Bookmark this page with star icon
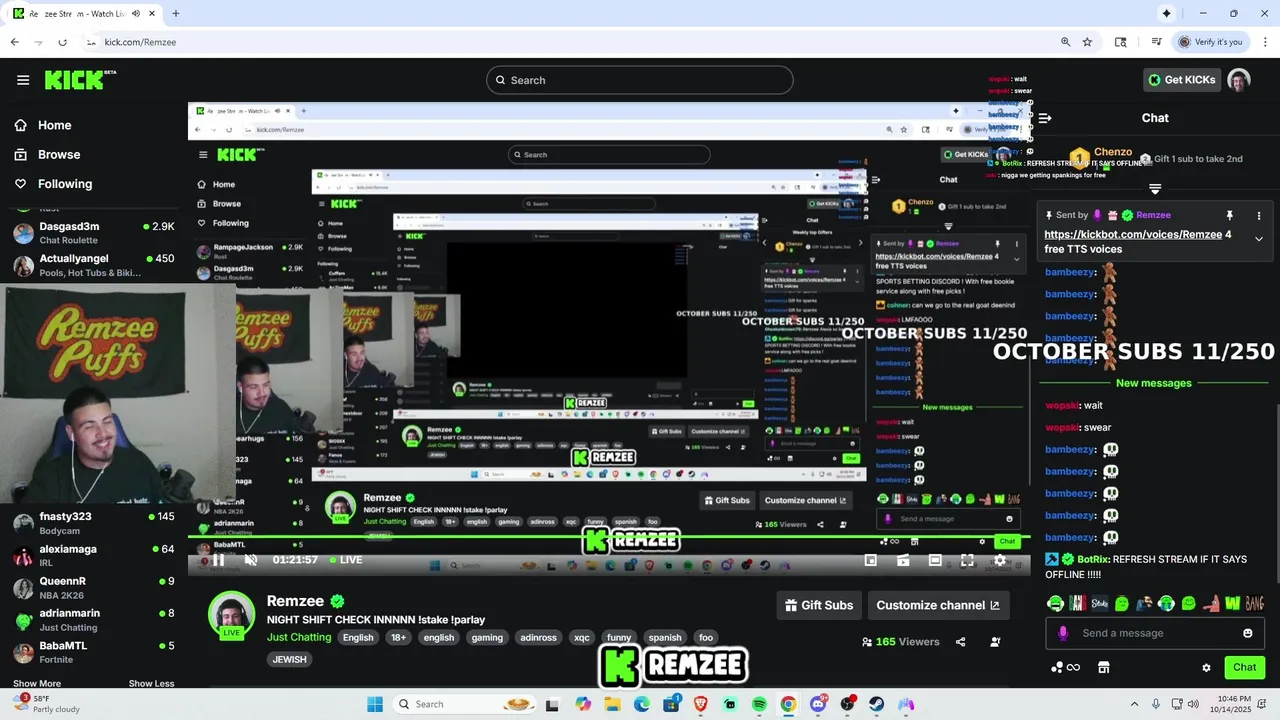This screenshot has height=720, width=1280. 1087,42
